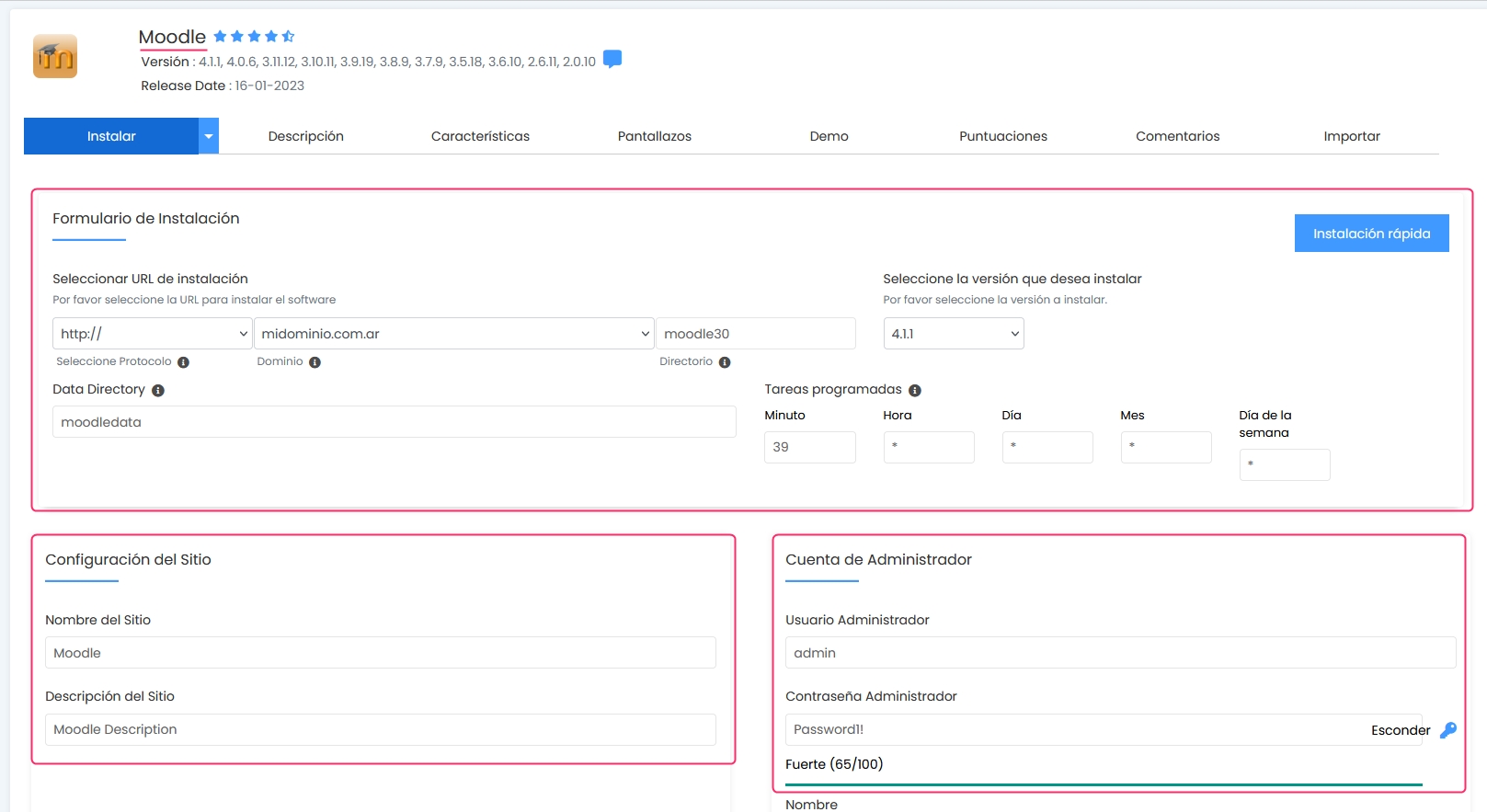1487x812 pixels.
Task: Open the Pantallazos tab
Action: click(x=654, y=136)
